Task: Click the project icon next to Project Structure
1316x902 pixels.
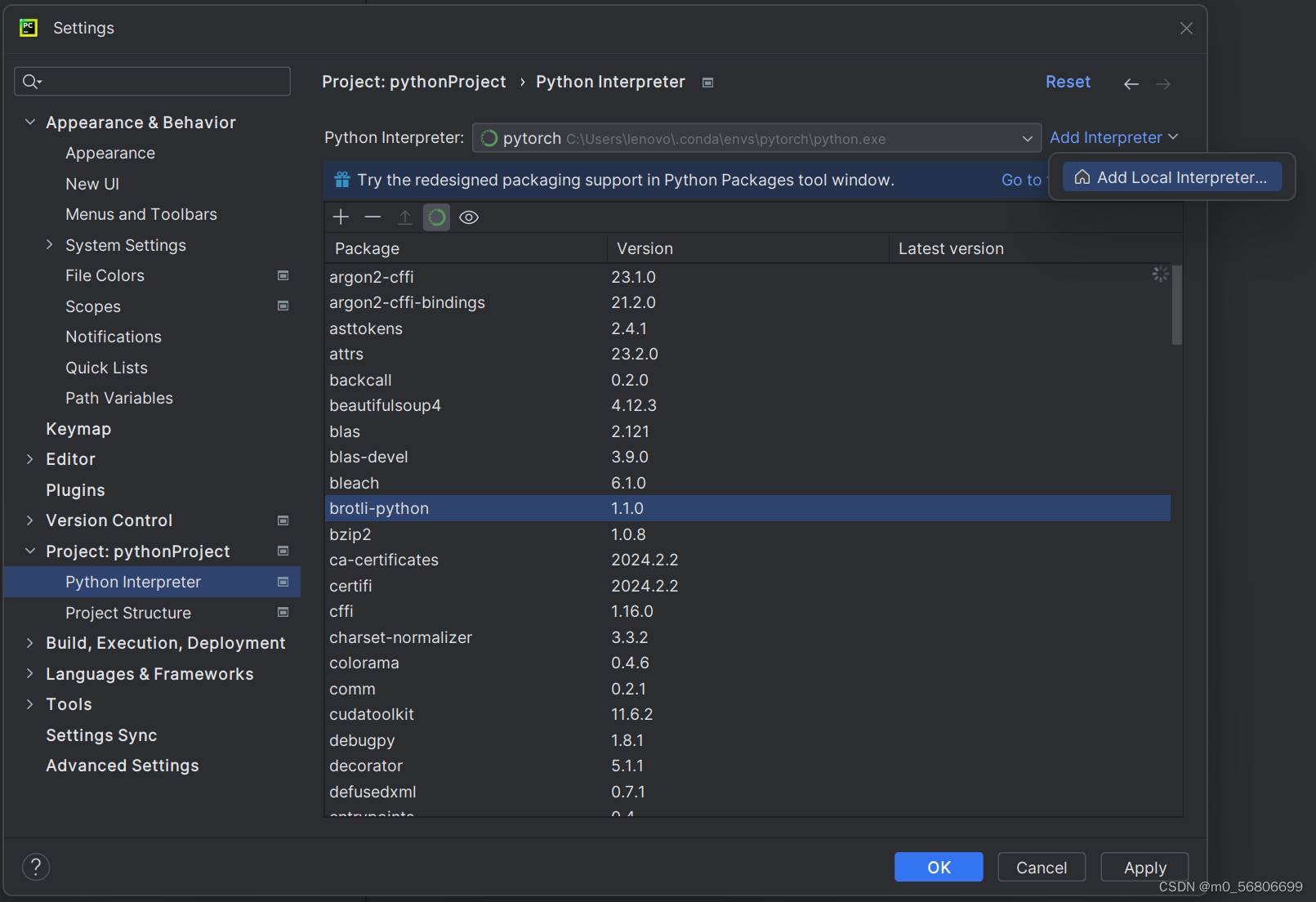Action: click(283, 612)
